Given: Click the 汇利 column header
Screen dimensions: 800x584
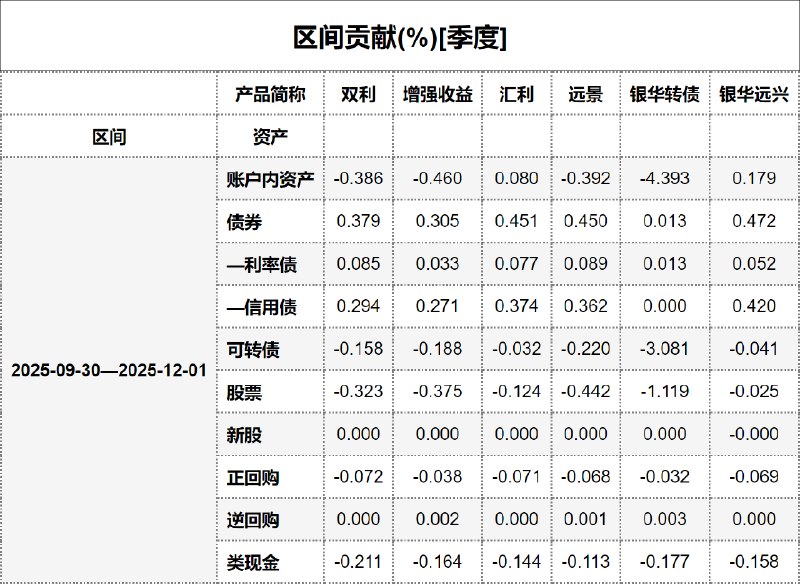Looking at the screenshot, I should [x=517, y=95].
